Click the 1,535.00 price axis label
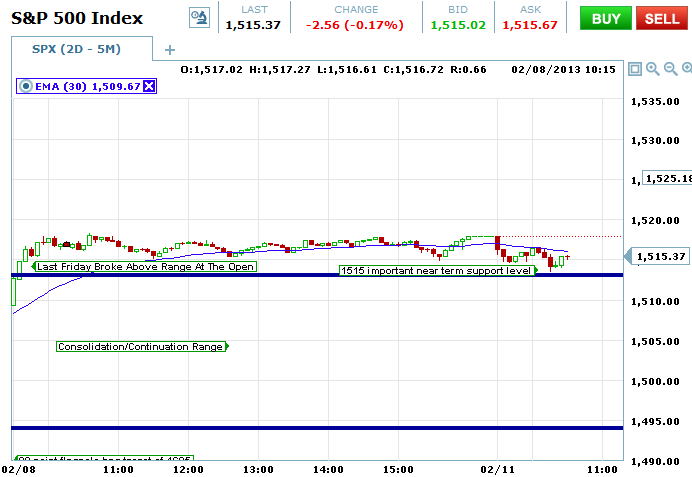Image resolution: width=692 pixels, height=477 pixels. click(655, 102)
